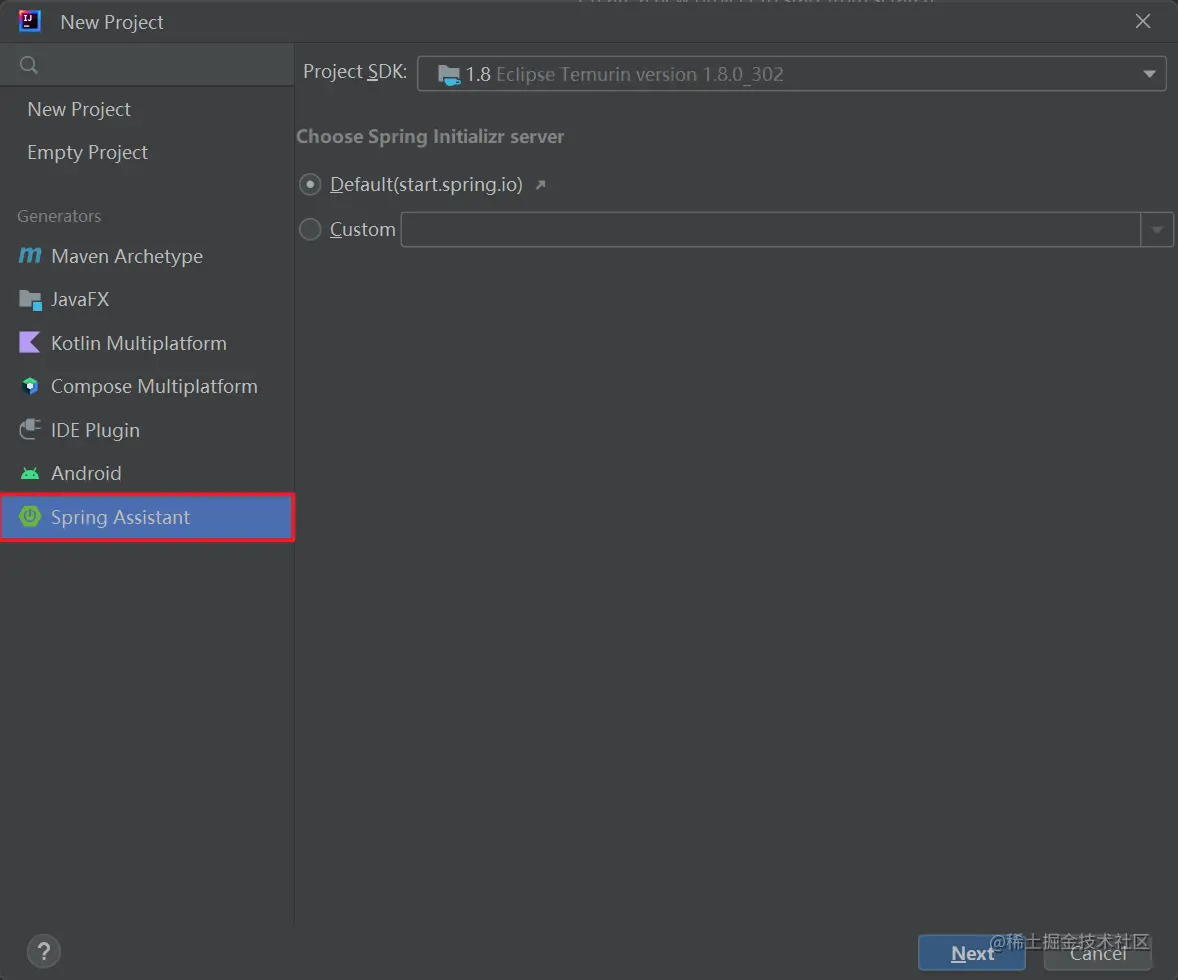Screen dimensions: 1178x980
Task: Select New Project in sidebar
Action: click(x=79, y=110)
